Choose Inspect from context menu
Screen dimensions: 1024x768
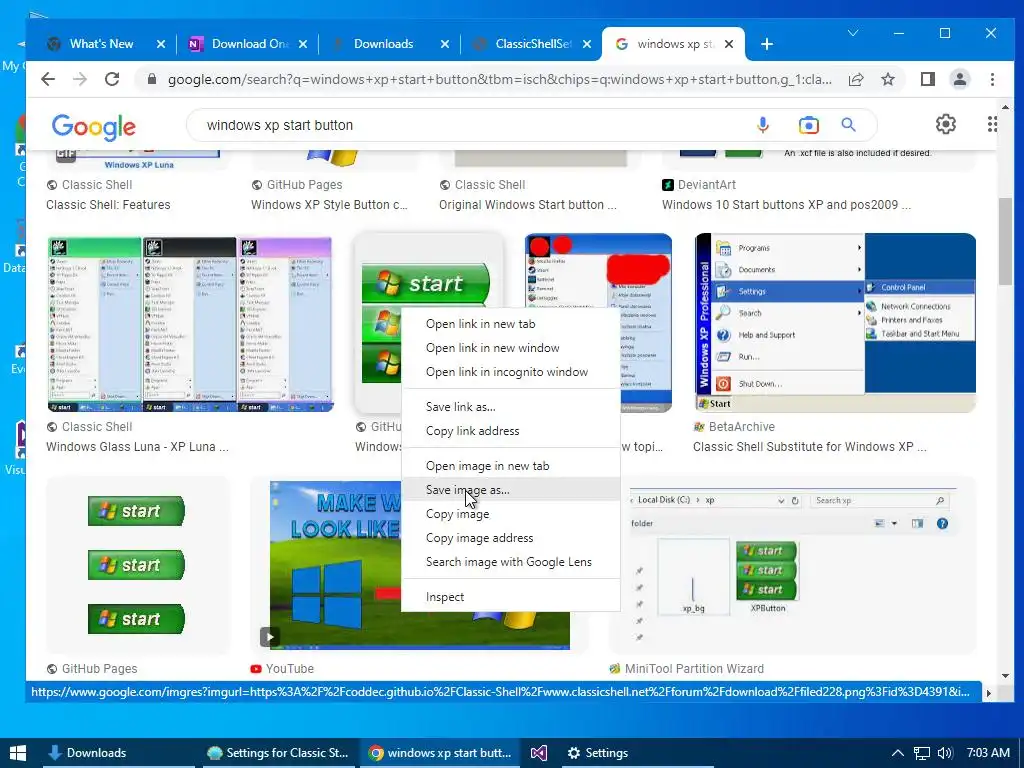pyautogui.click(x=511, y=597)
